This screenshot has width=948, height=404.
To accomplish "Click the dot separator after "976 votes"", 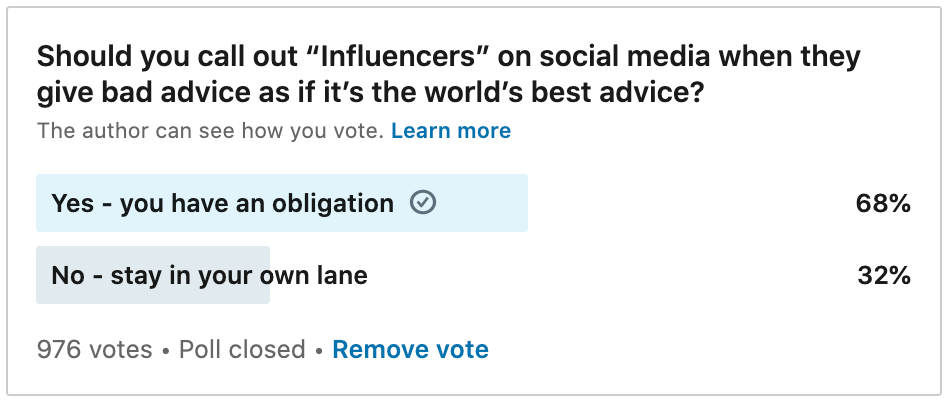I will 166,350.
